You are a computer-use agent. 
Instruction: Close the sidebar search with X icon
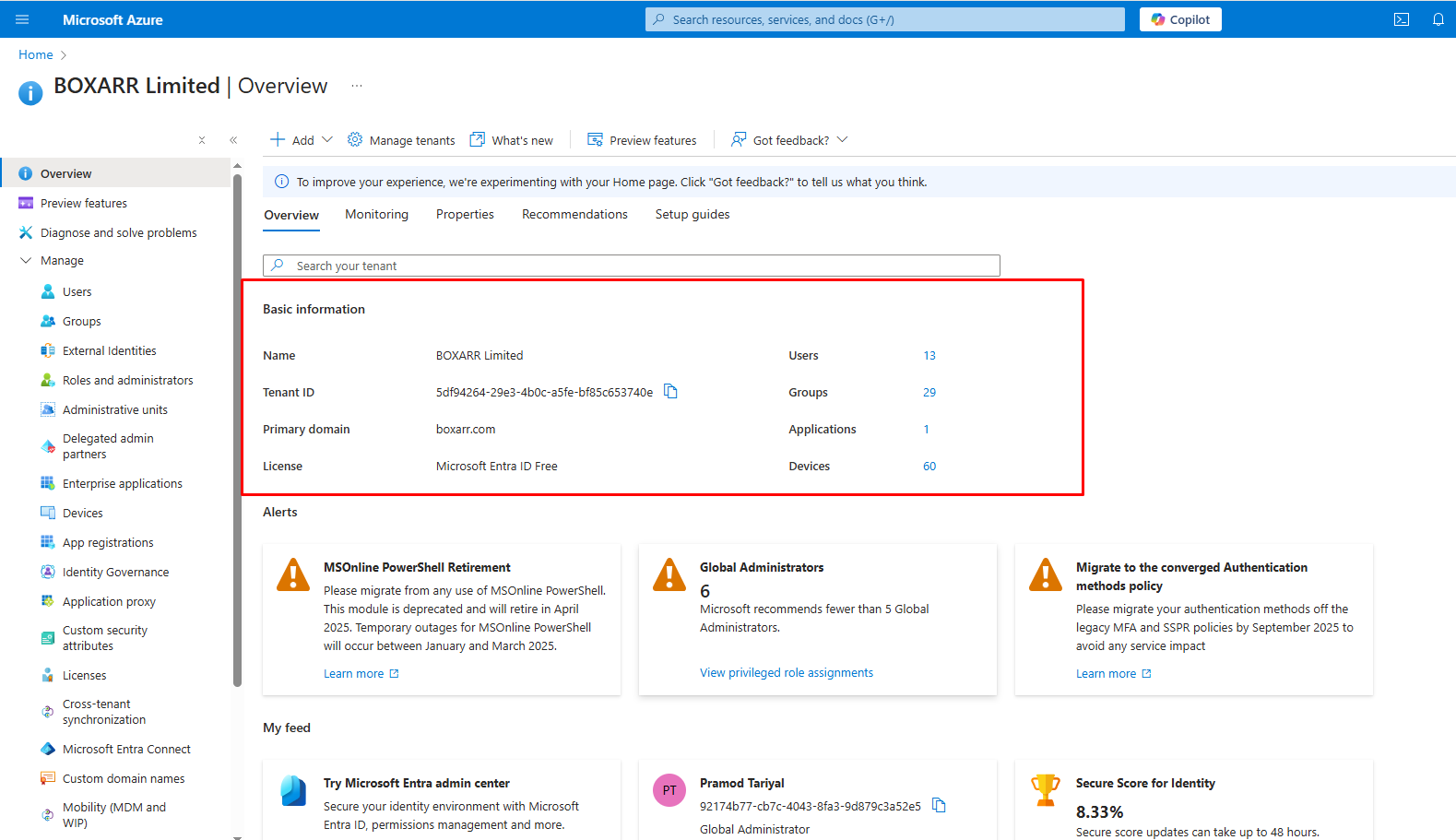202,140
